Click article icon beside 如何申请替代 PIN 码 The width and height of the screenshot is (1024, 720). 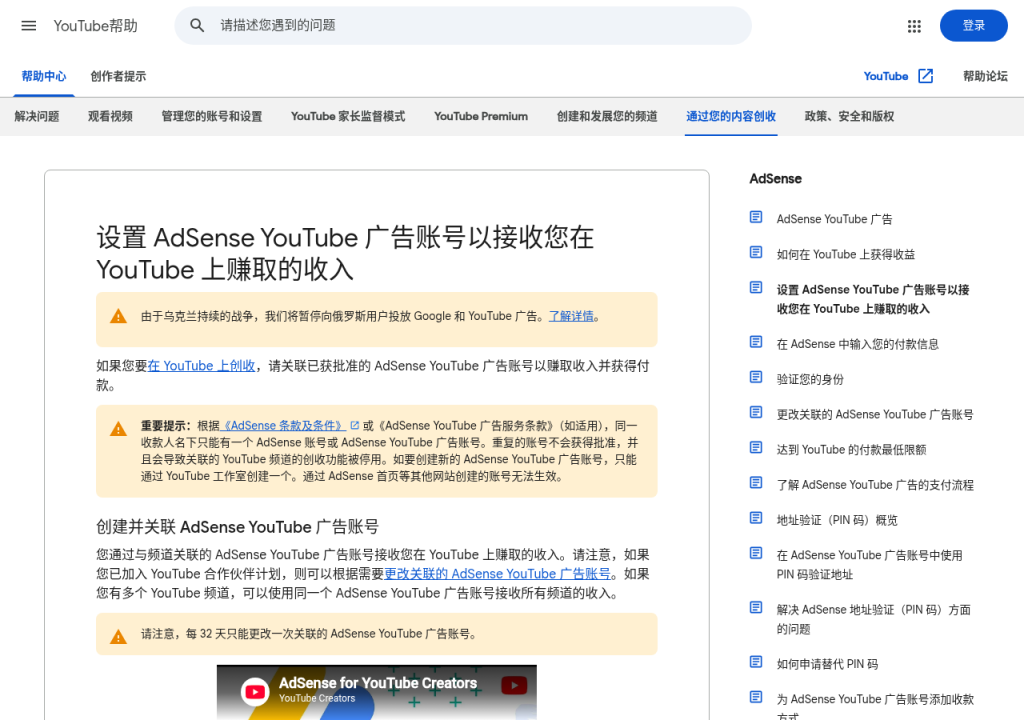point(756,662)
